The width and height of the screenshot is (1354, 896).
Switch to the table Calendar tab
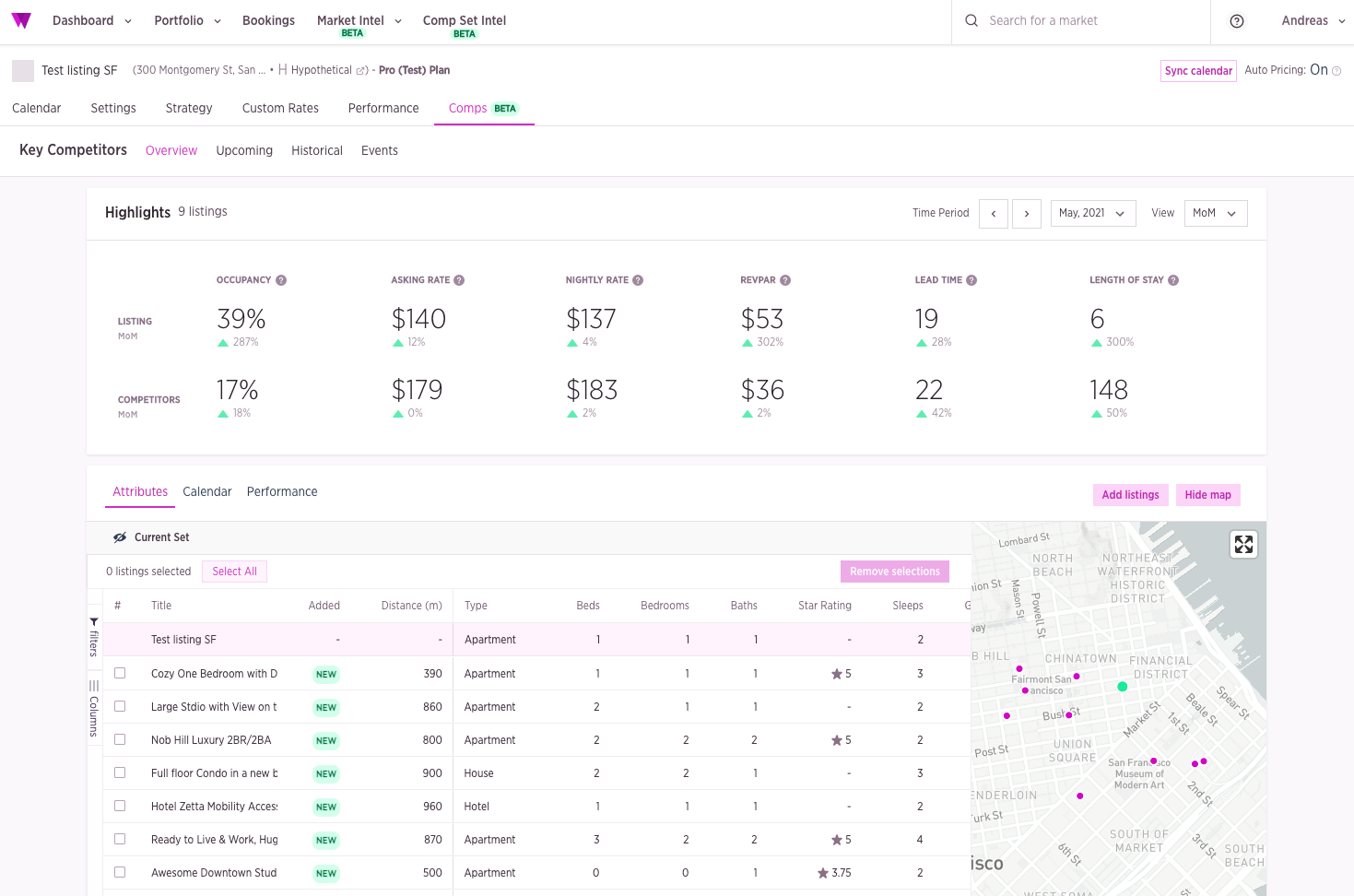coord(207,492)
